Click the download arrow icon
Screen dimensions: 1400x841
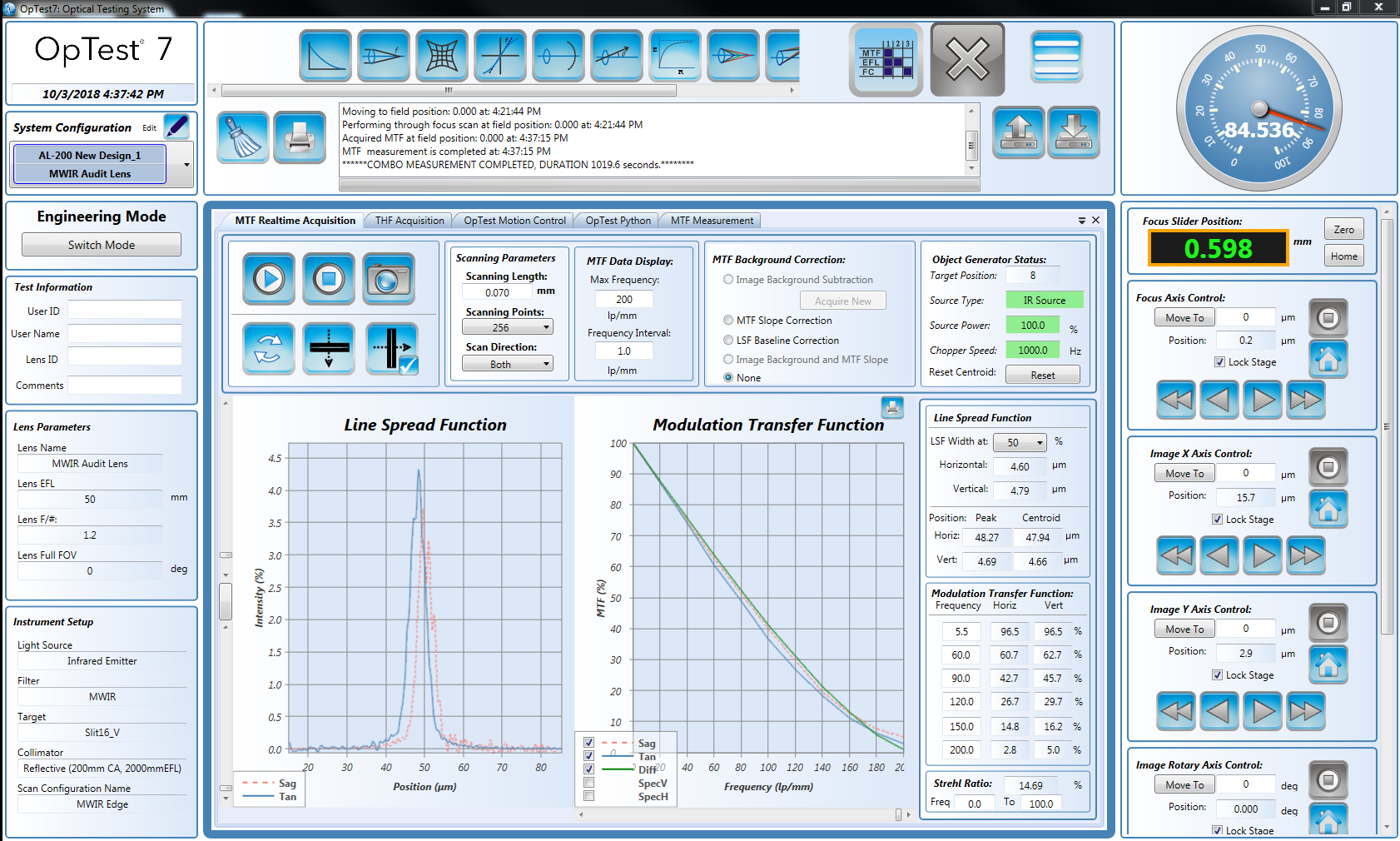(x=1074, y=132)
